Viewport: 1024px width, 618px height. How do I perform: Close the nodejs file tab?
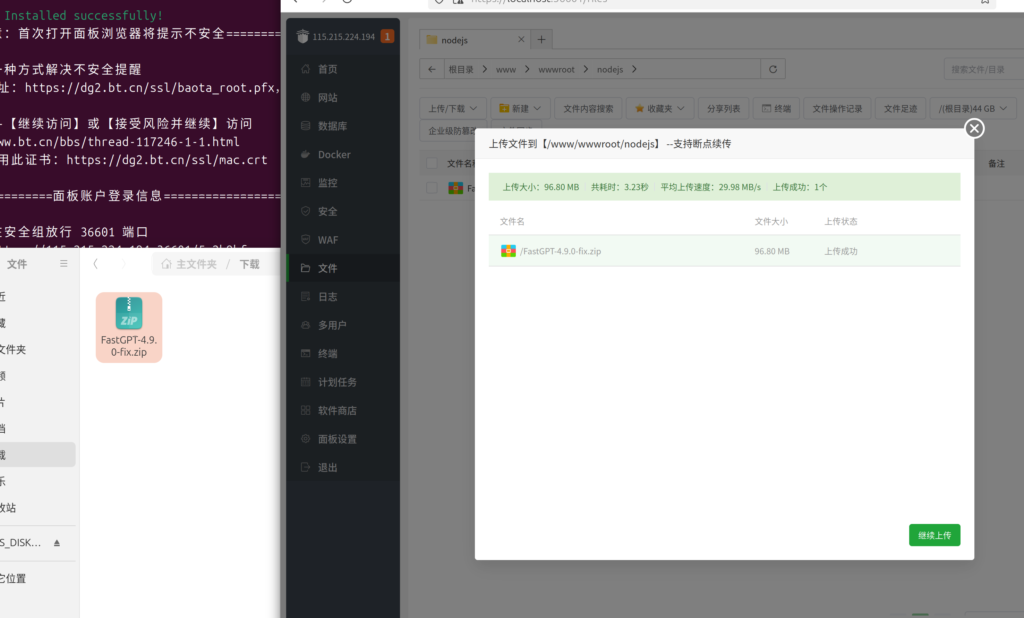[521, 39]
